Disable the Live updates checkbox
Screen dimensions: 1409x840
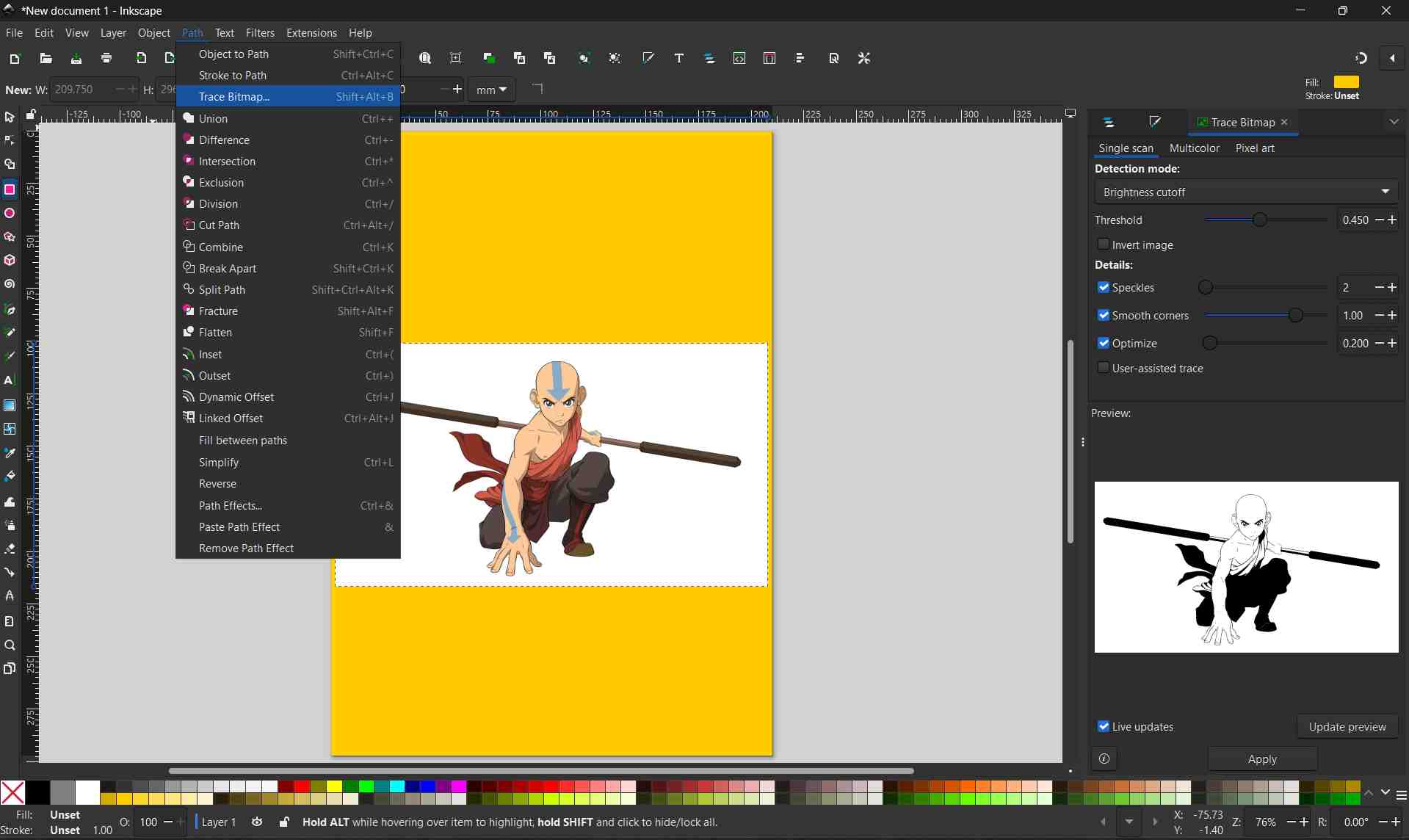tap(1104, 726)
